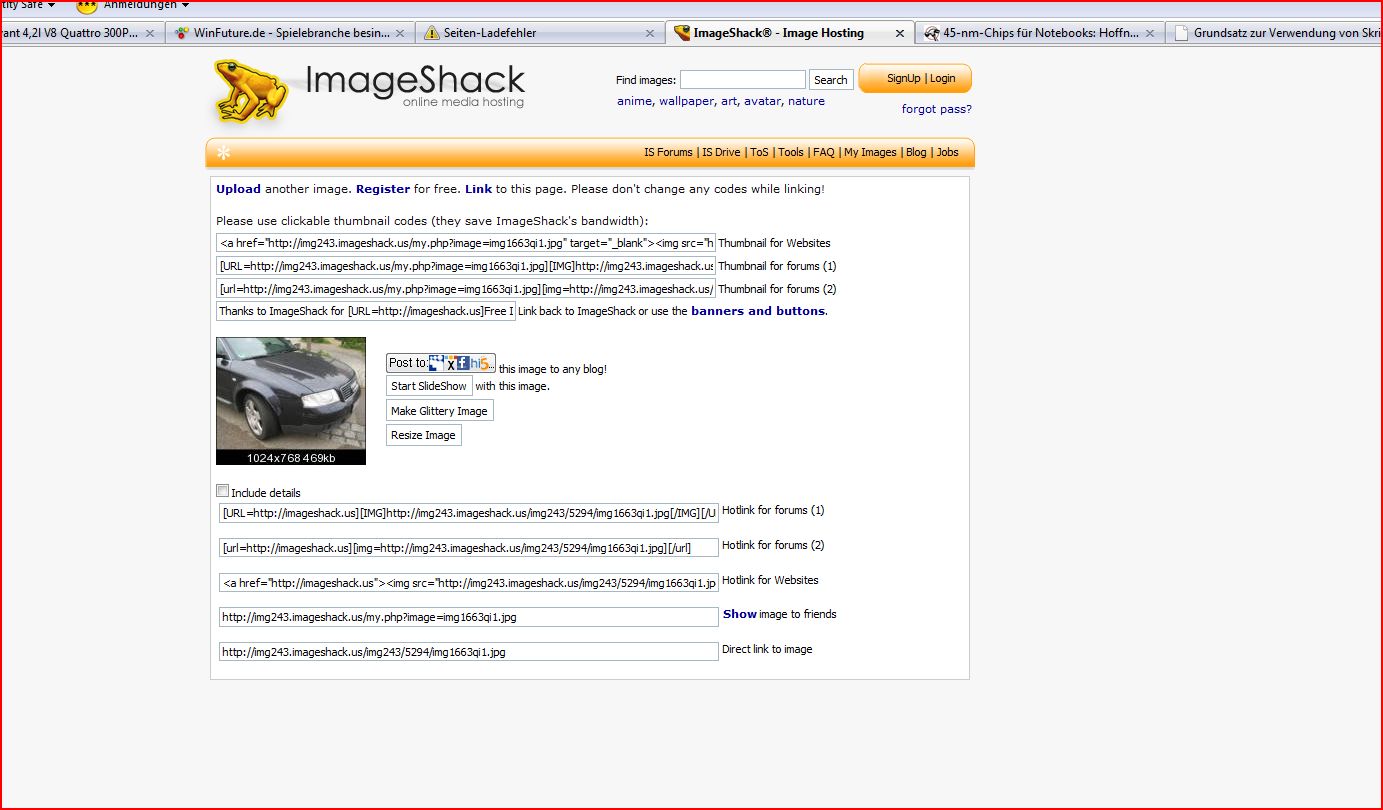This screenshot has width=1383, height=810.
Task: Click the white asterisk icon in orange bar
Action: (223, 153)
